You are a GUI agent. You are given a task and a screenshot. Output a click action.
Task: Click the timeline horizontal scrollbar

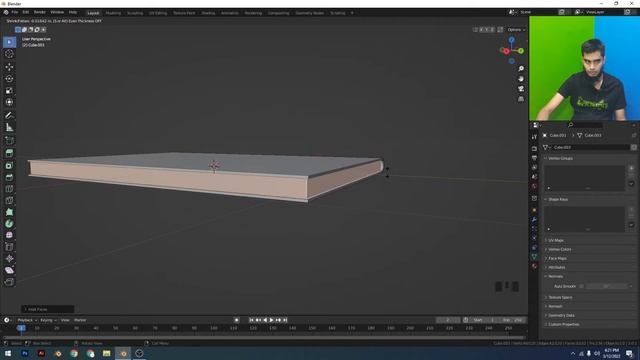[264, 338]
